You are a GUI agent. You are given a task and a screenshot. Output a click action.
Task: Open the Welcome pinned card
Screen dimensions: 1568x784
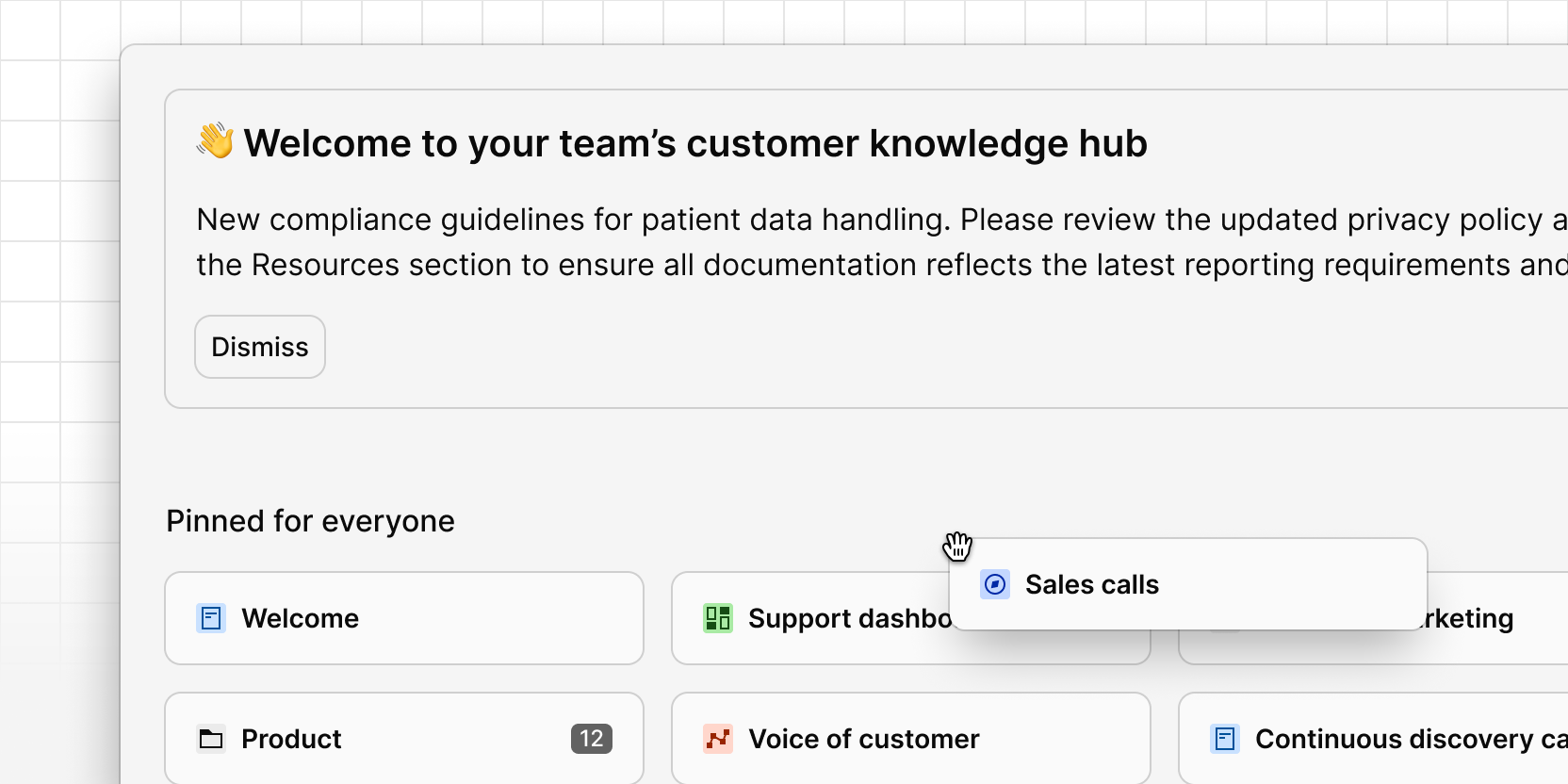click(403, 618)
